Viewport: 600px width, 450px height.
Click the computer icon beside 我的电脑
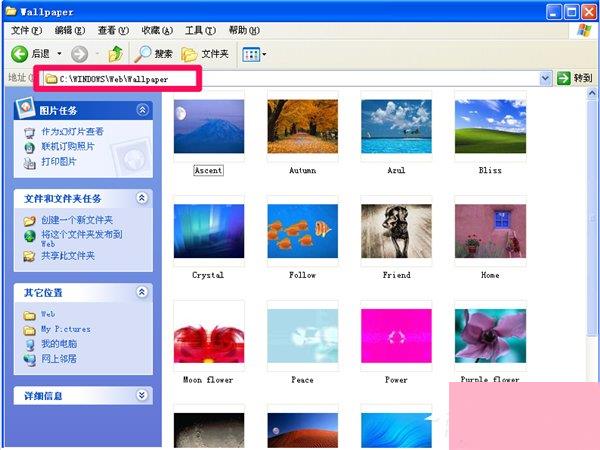[29, 345]
